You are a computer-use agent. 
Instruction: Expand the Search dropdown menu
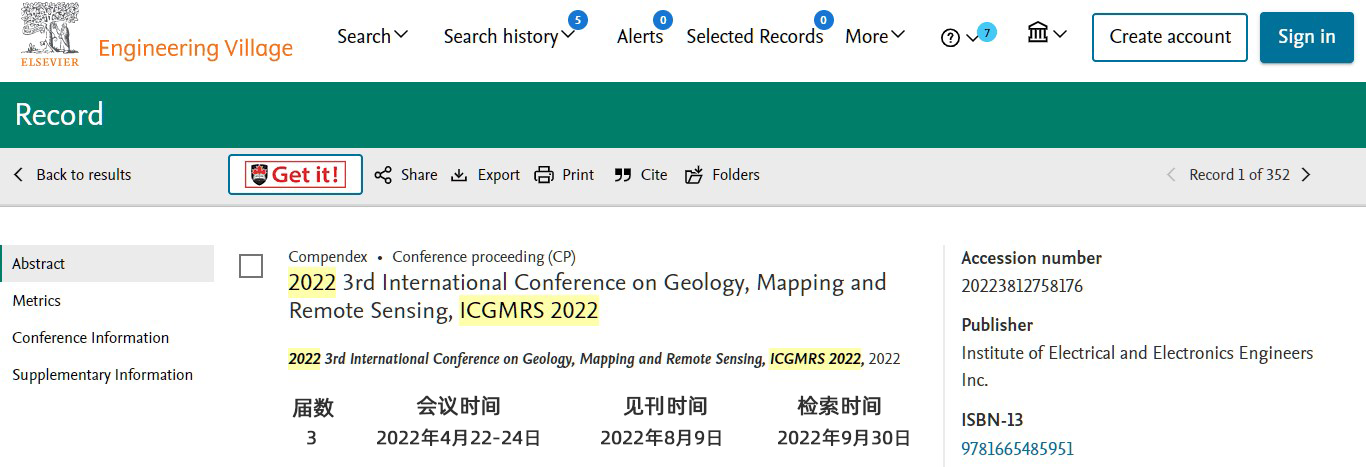pyautogui.click(x=372, y=36)
